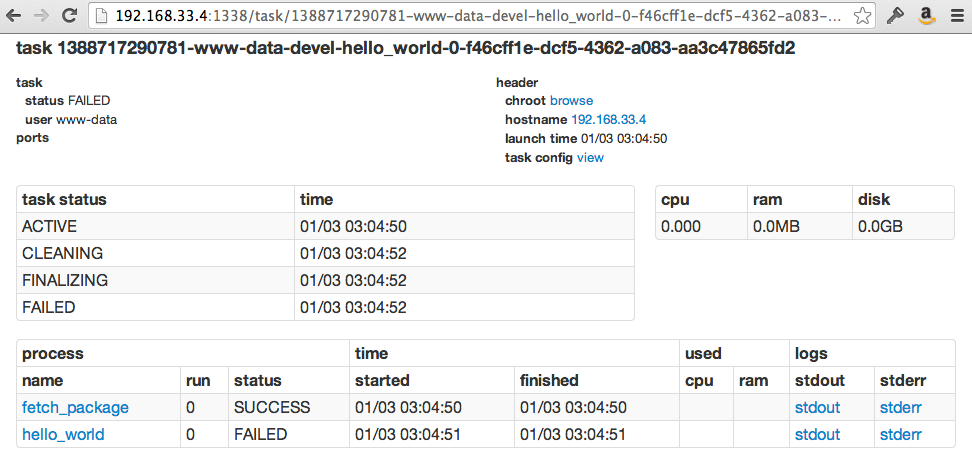View the task config

[590, 158]
